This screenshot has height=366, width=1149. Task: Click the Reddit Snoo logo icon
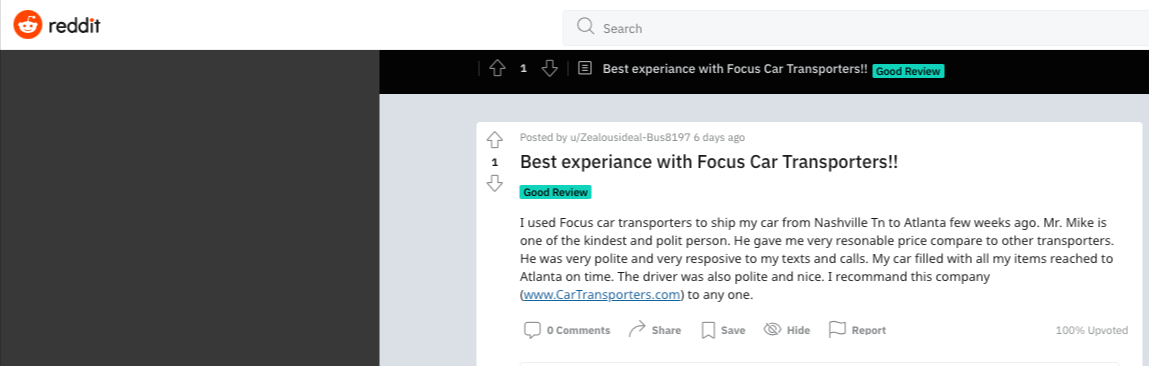pos(29,26)
